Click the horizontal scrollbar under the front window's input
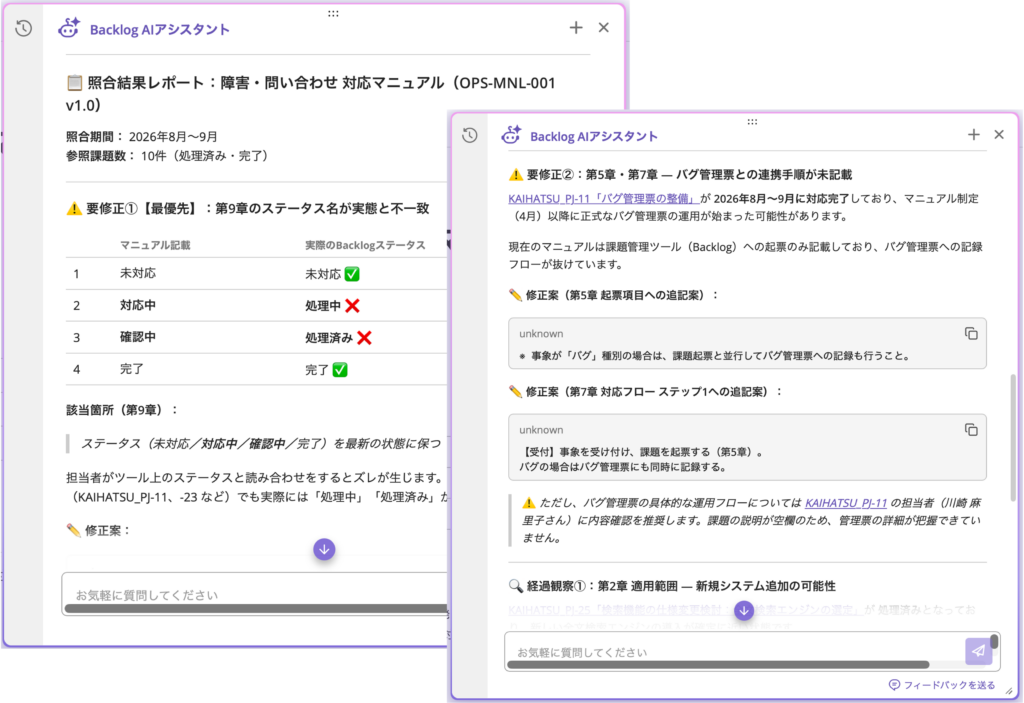1024x703 pixels. click(x=718, y=665)
